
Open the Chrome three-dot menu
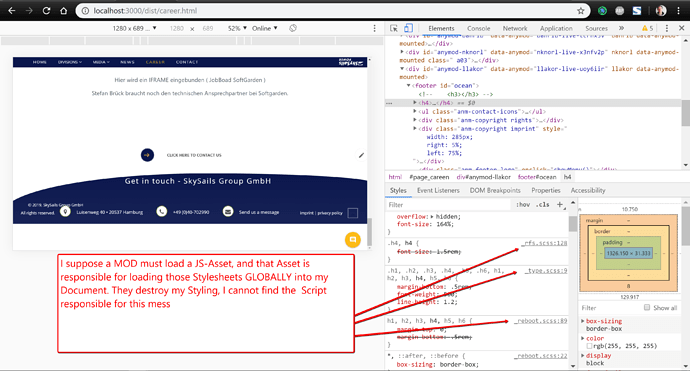(x=679, y=11)
